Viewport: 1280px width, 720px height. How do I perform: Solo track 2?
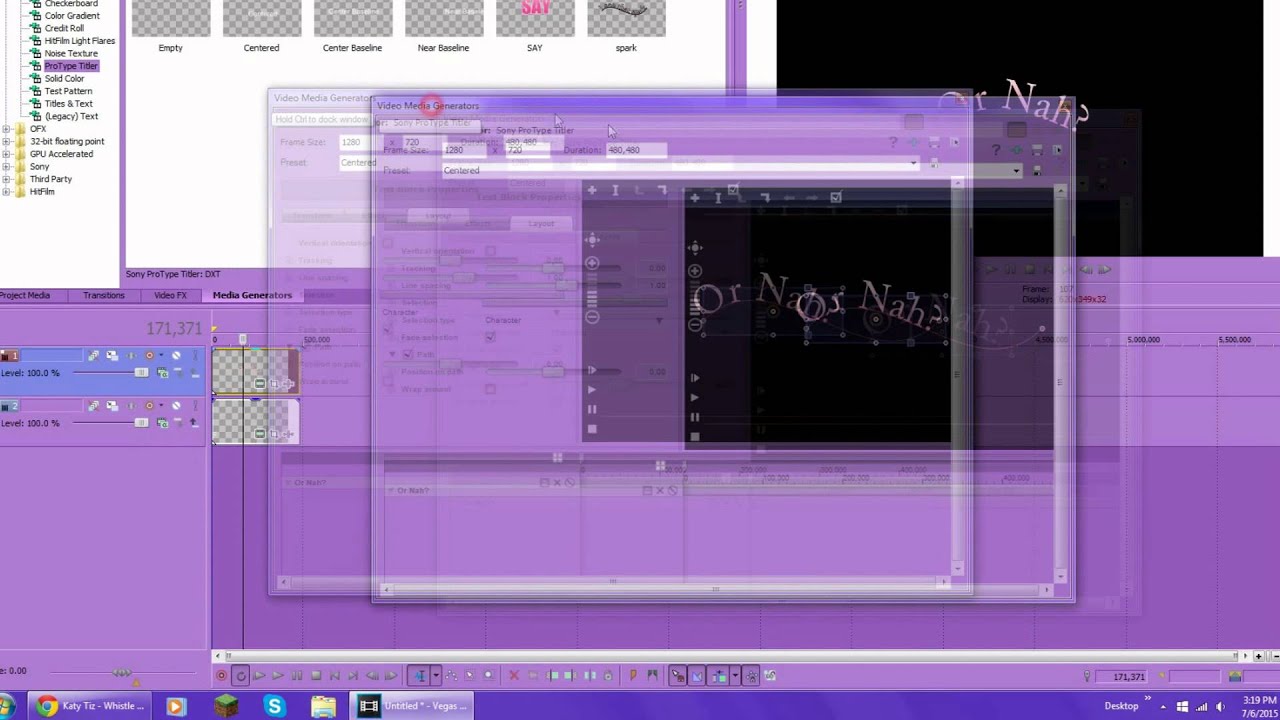coord(195,406)
